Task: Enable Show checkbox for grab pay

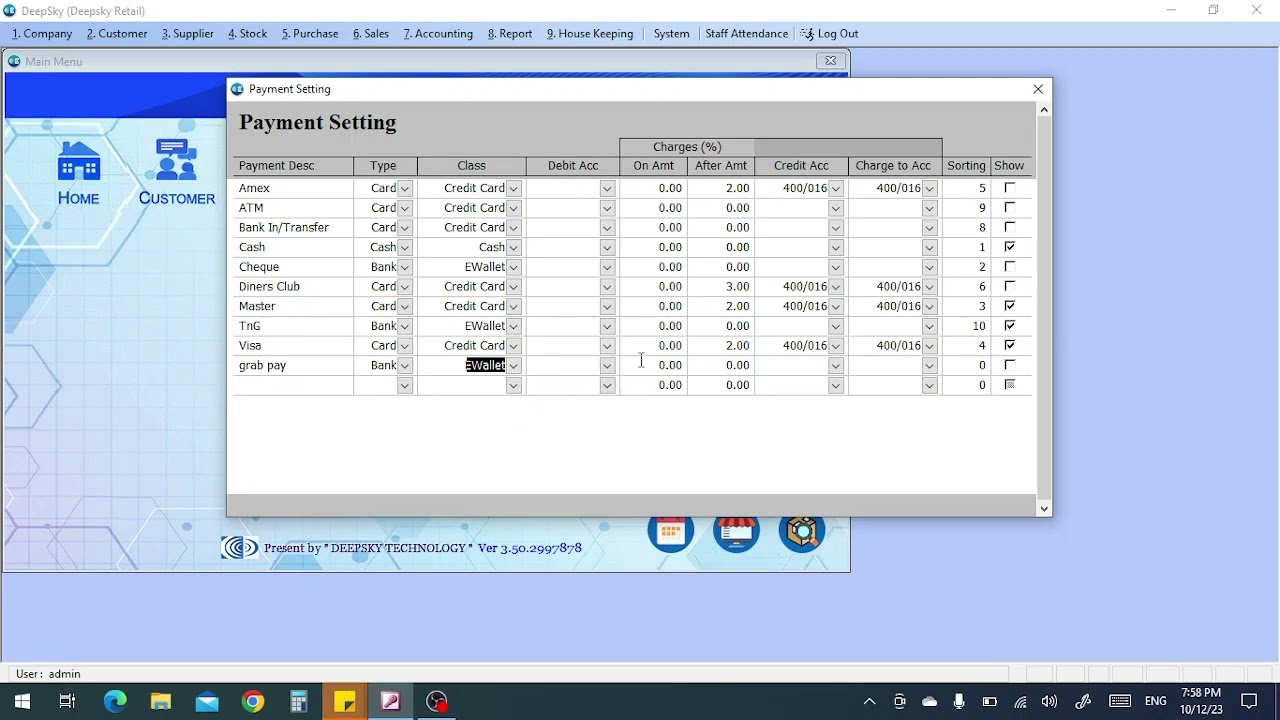Action: pyautogui.click(x=1010, y=365)
